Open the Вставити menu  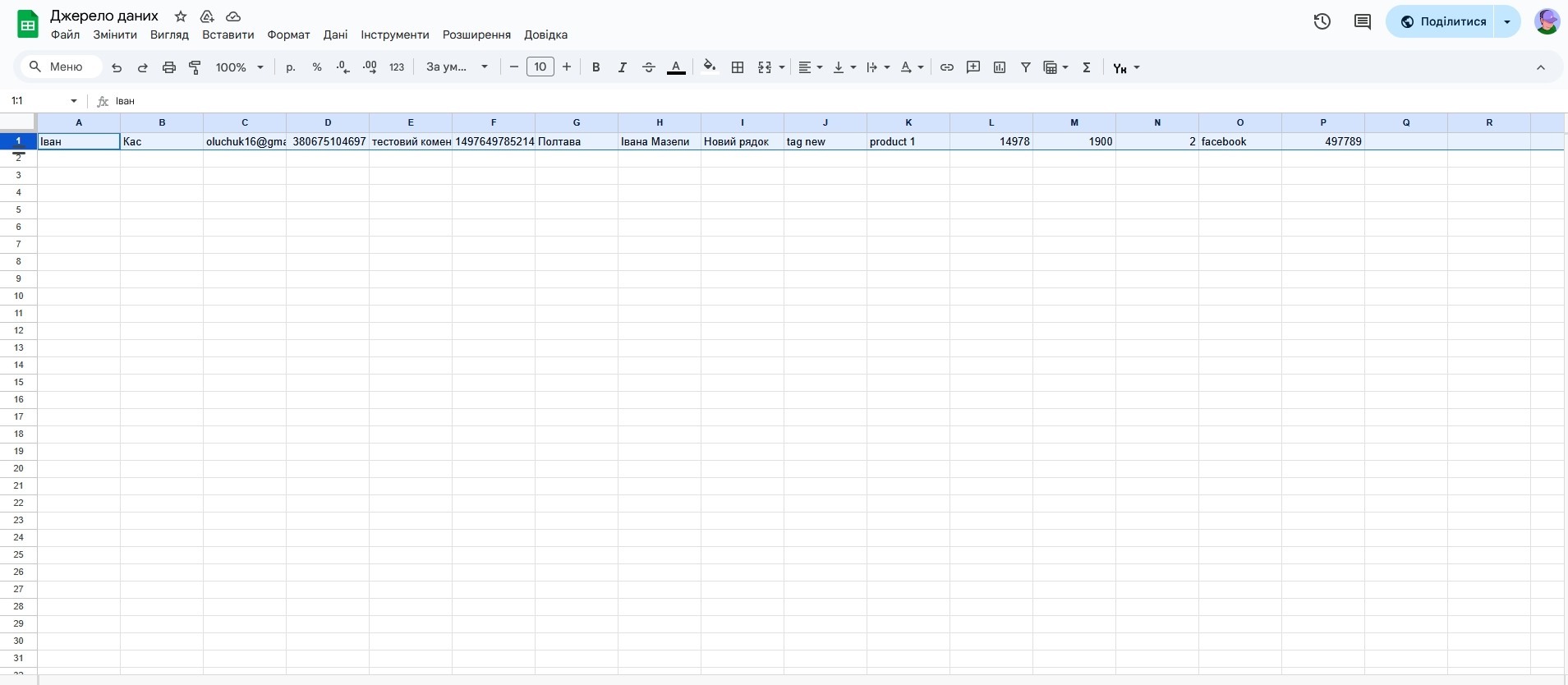pos(228,34)
